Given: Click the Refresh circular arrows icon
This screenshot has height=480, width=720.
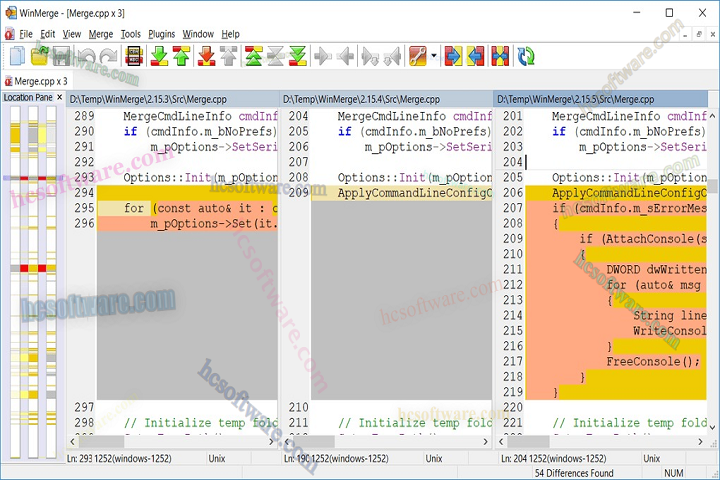Looking at the screenshot, I should click(526, 56).
